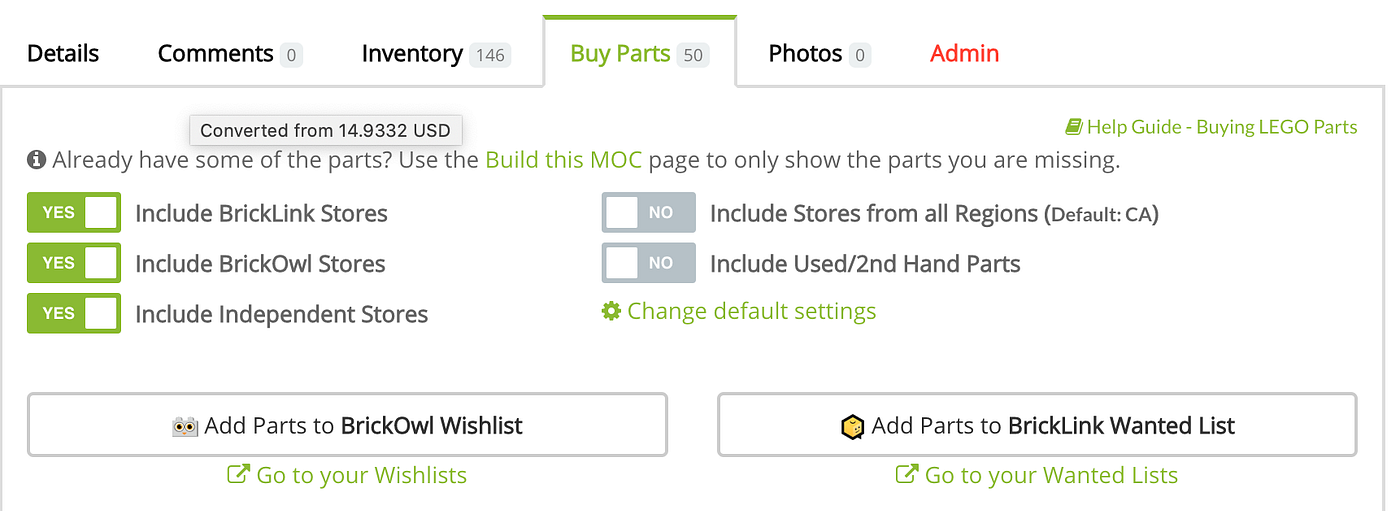The height and width of the screenshot is (511, 1400).
Task: Enable Include Used/2nd Hand Parts toggle
Action: coord(648,263)
